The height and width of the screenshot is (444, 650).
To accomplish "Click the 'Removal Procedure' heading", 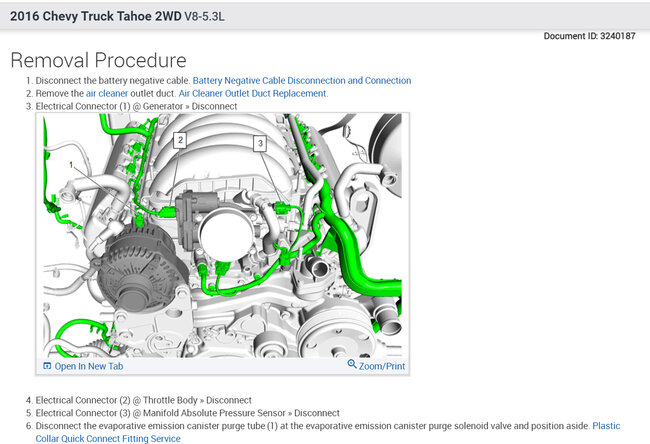I will tap(98, 60).
